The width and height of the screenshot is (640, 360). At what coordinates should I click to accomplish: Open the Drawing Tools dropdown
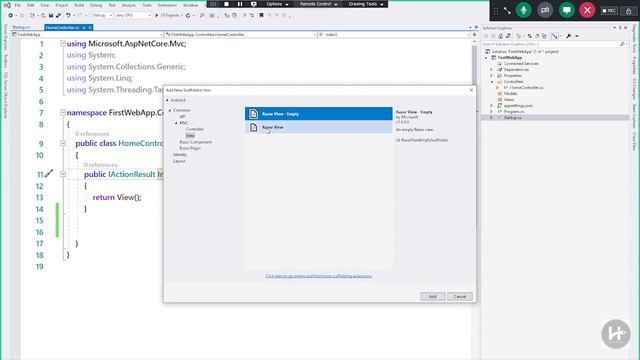point(366,4)
